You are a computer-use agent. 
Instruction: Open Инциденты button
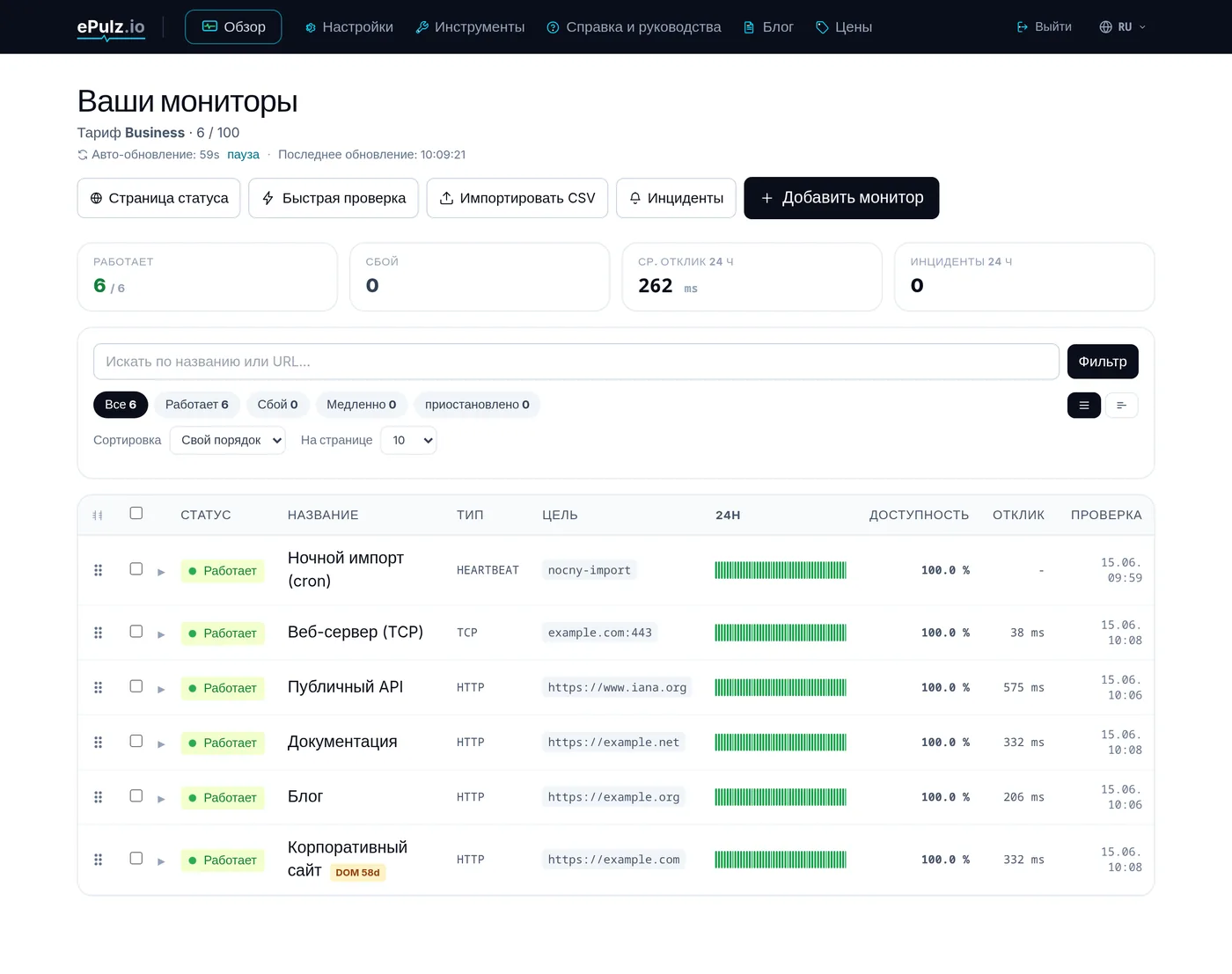click(x=676, y=198)
